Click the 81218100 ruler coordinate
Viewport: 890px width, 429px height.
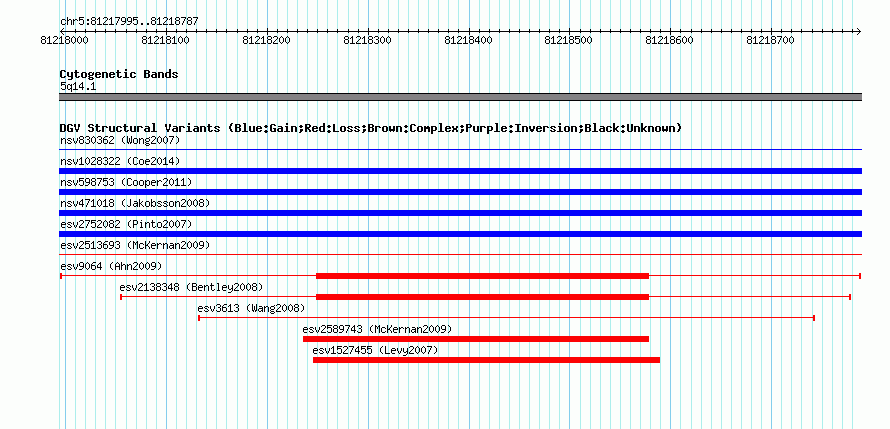(165, 40)
